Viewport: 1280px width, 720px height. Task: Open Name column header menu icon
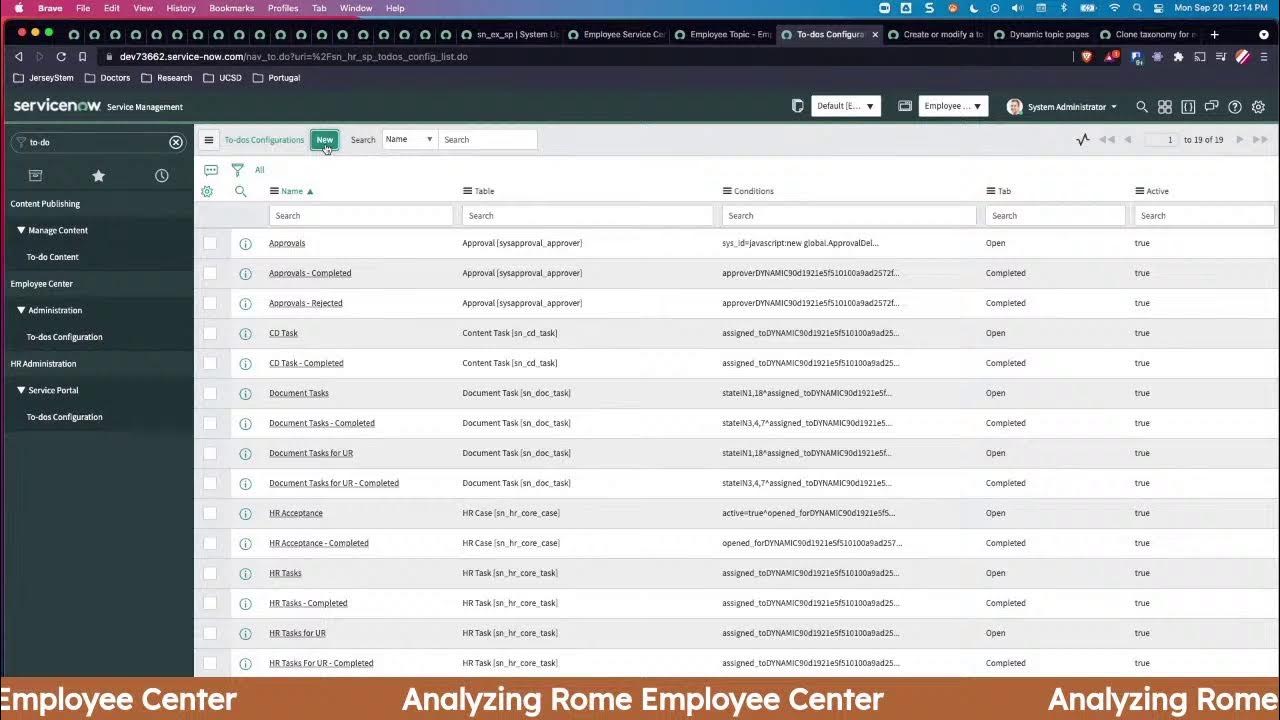click(x=275, y=191)
